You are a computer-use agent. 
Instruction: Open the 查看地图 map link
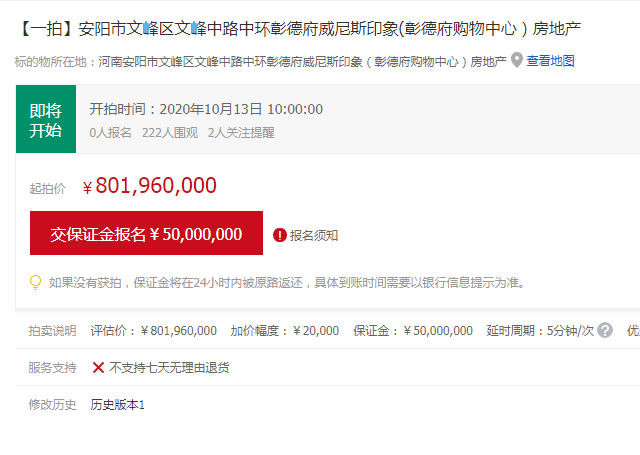tap(550, 61)
